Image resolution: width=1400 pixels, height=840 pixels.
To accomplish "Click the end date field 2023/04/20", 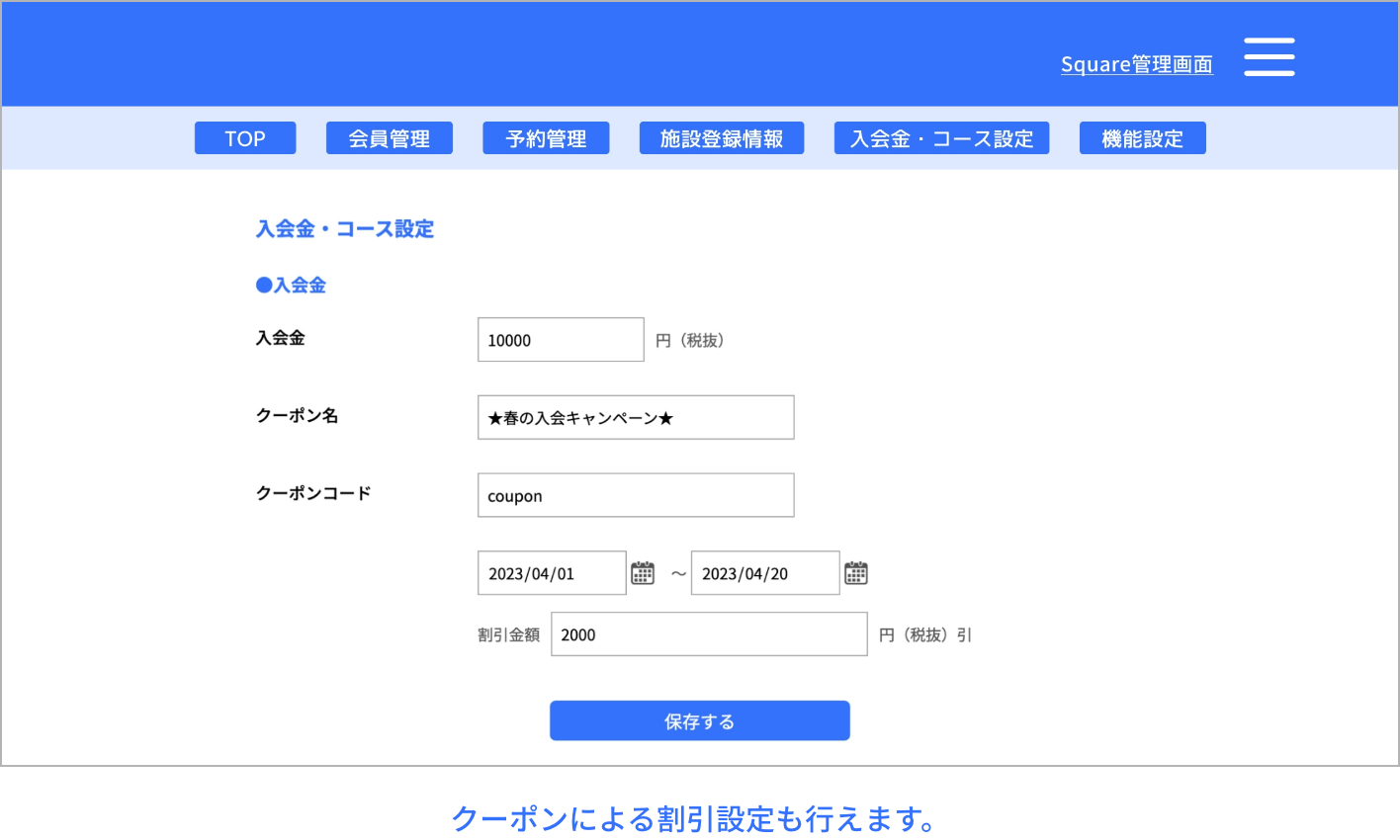I will pos(765,573).
